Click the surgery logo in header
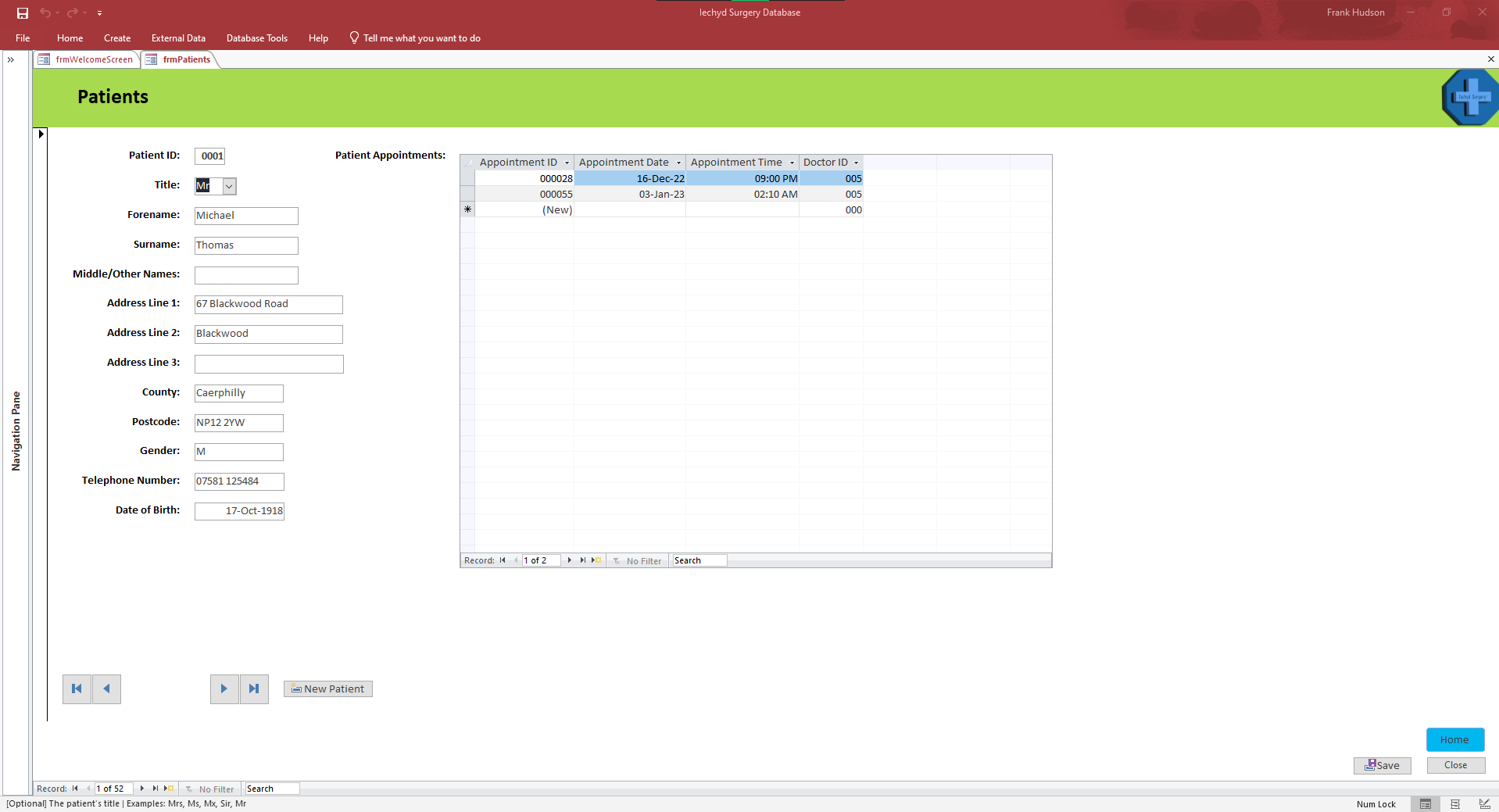 [1469, 98]
